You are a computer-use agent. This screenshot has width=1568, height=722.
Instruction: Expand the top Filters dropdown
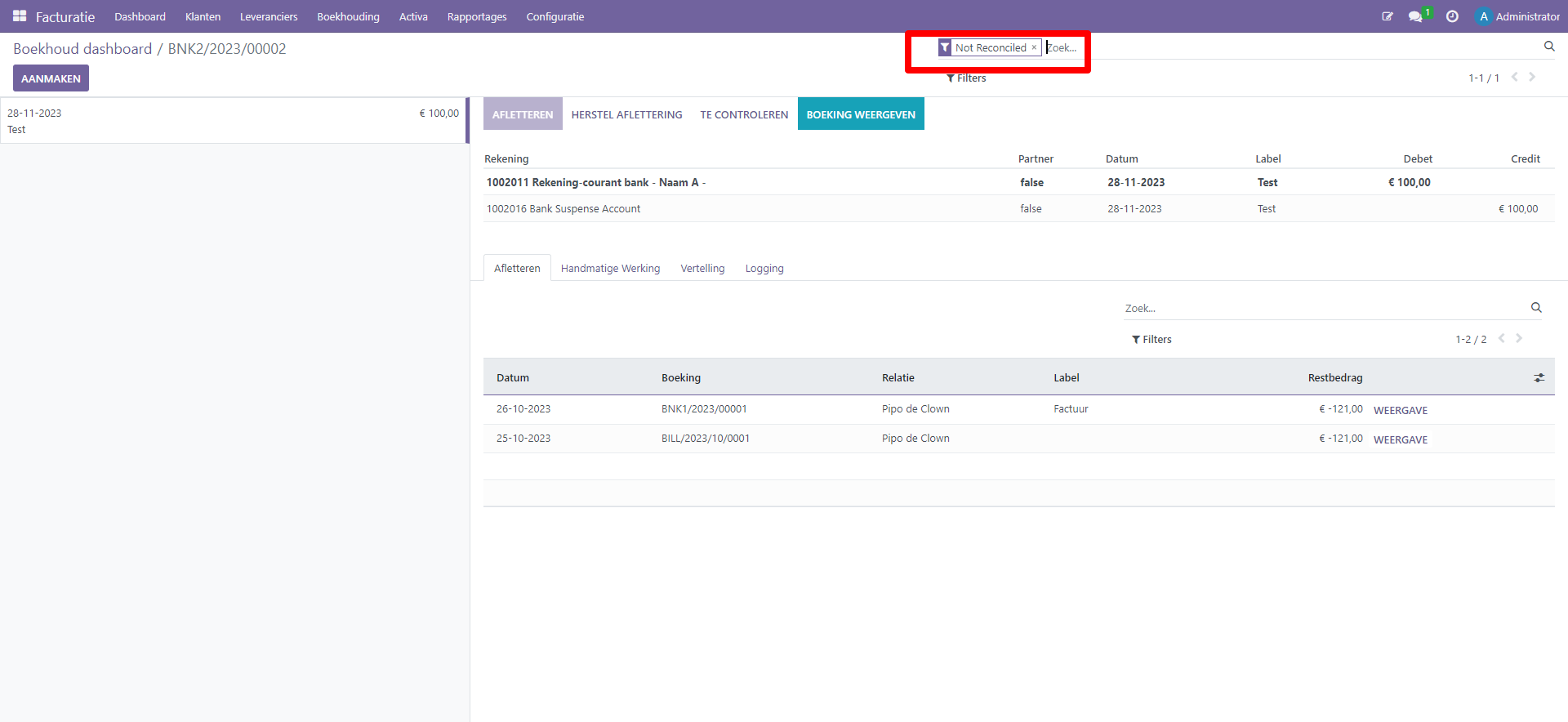point(966,78)
